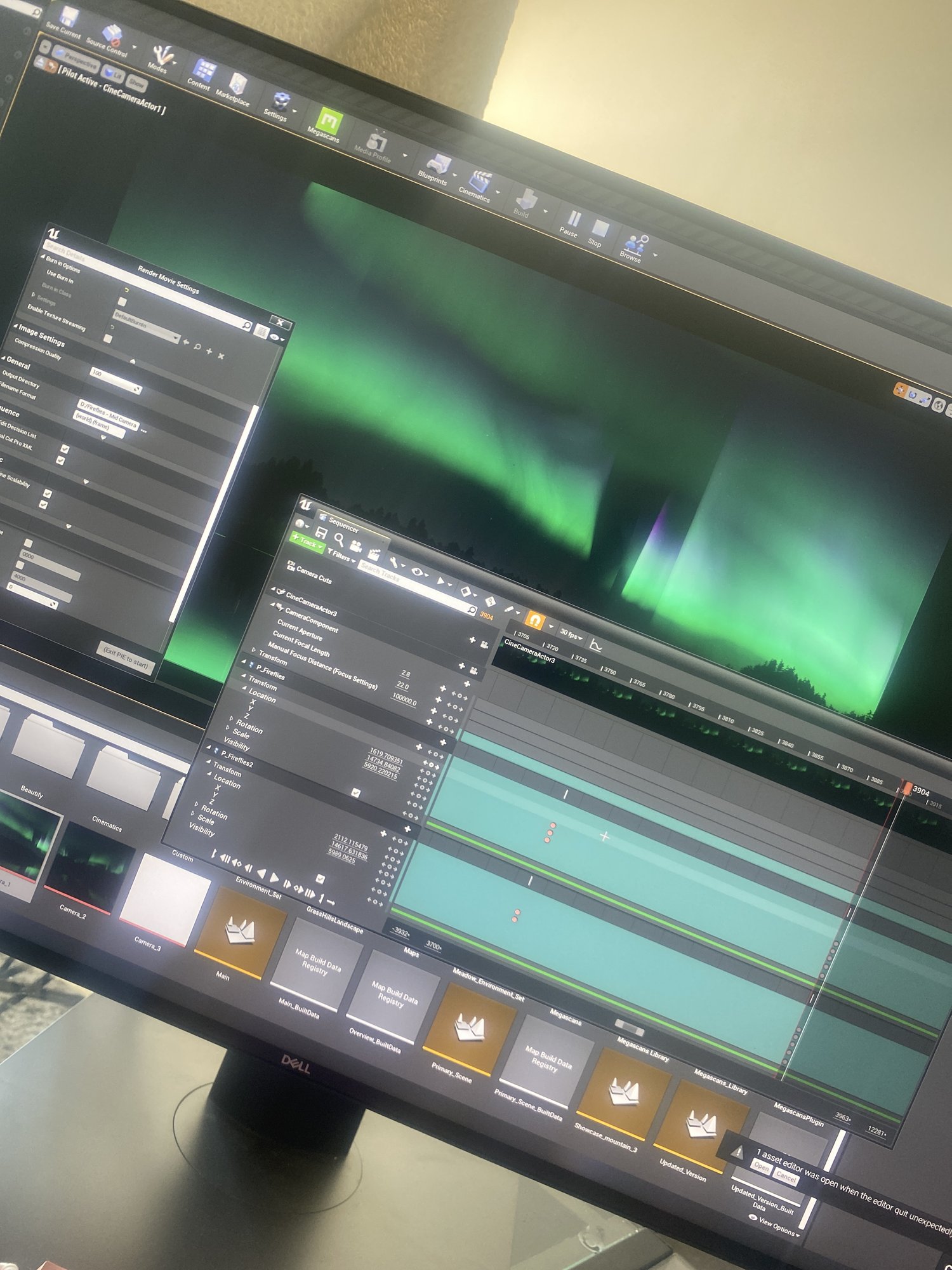
Task: Open the Marketplace toolbar icon
Action: coord(238,83)
